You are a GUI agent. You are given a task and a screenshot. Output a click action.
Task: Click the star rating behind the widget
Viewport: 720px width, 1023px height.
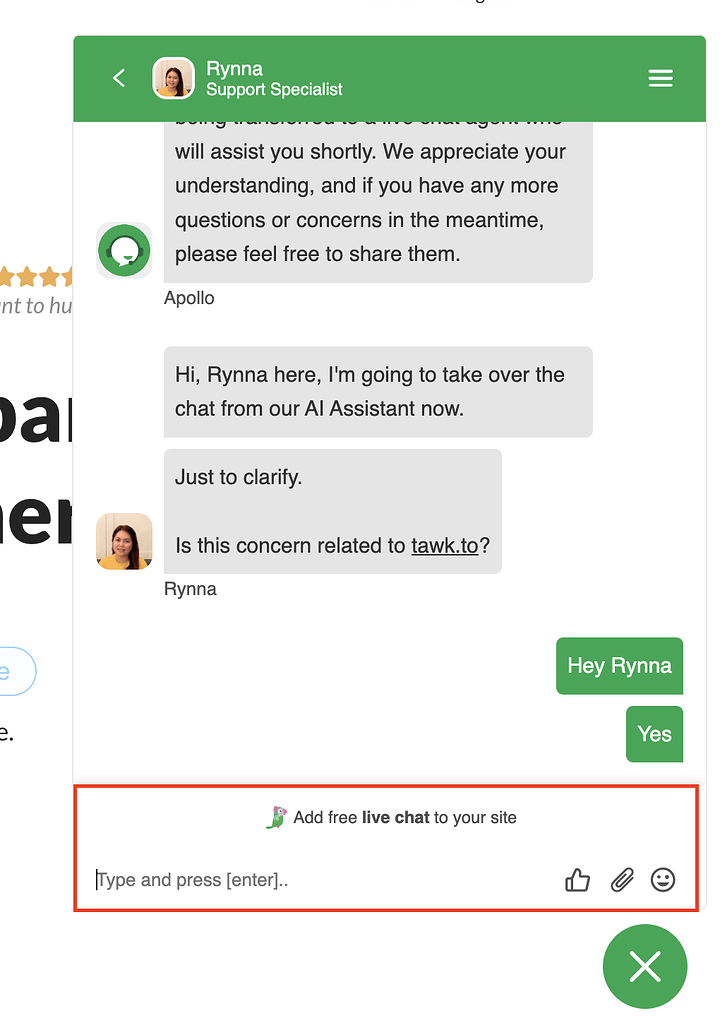[36, 277]
